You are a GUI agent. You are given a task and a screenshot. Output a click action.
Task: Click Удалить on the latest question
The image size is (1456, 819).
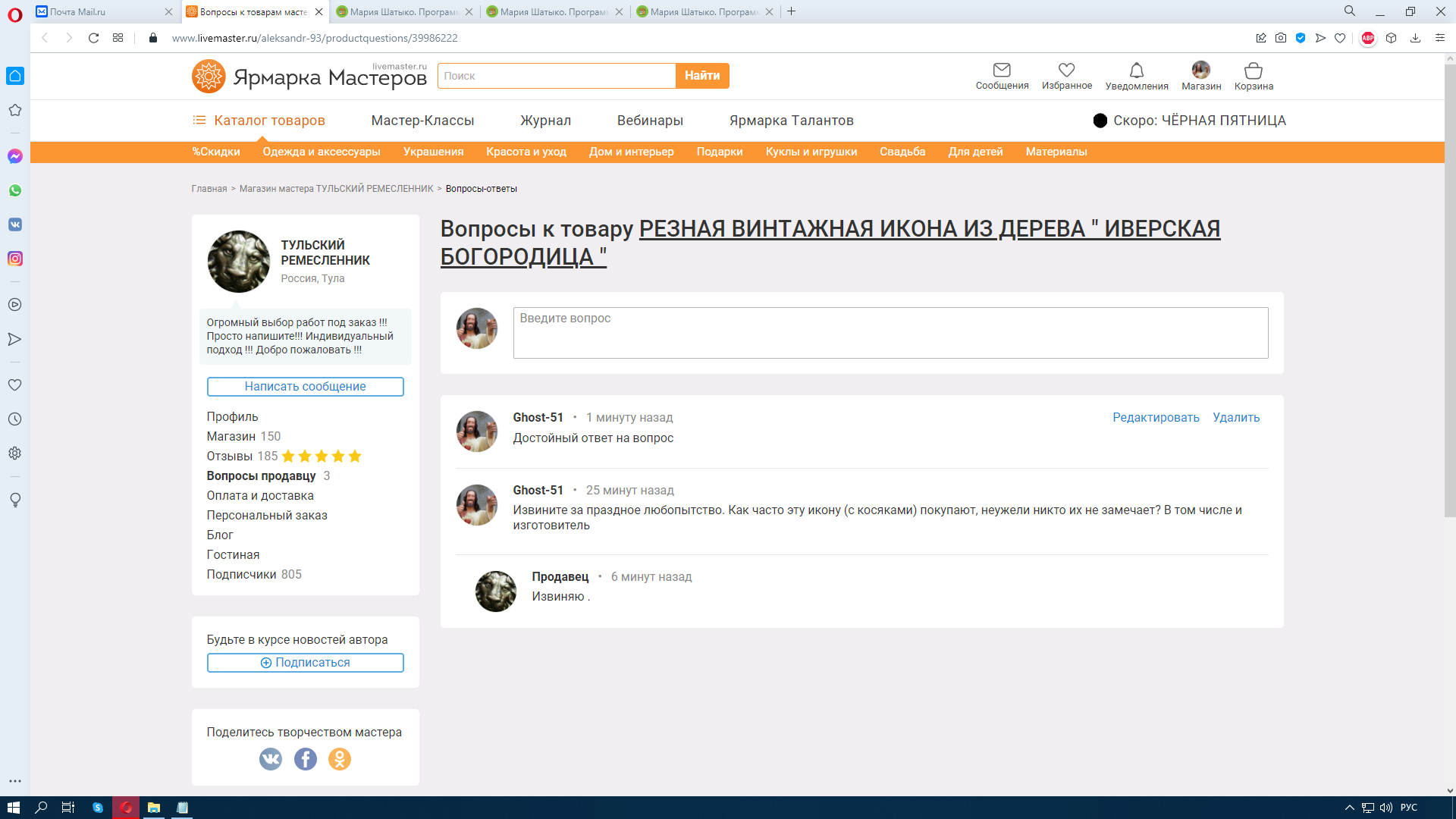click(1236, 418)
